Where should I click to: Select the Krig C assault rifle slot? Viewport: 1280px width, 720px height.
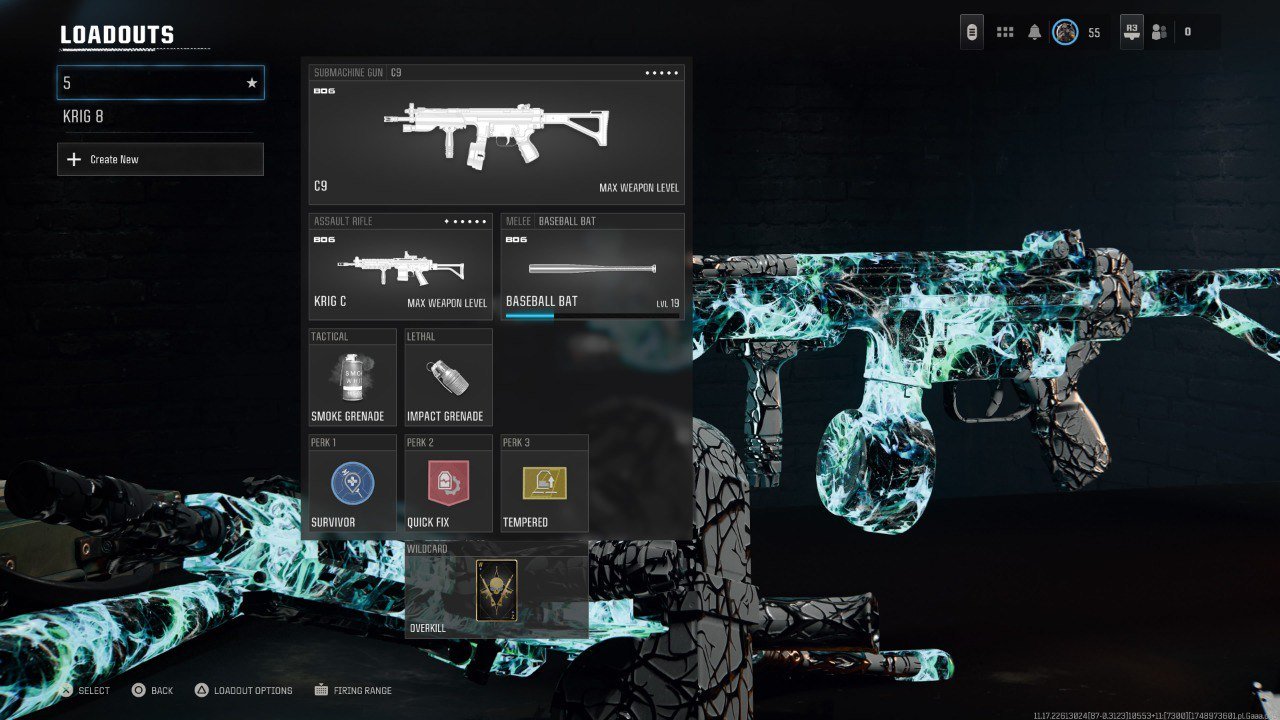[x=401, y=267]
